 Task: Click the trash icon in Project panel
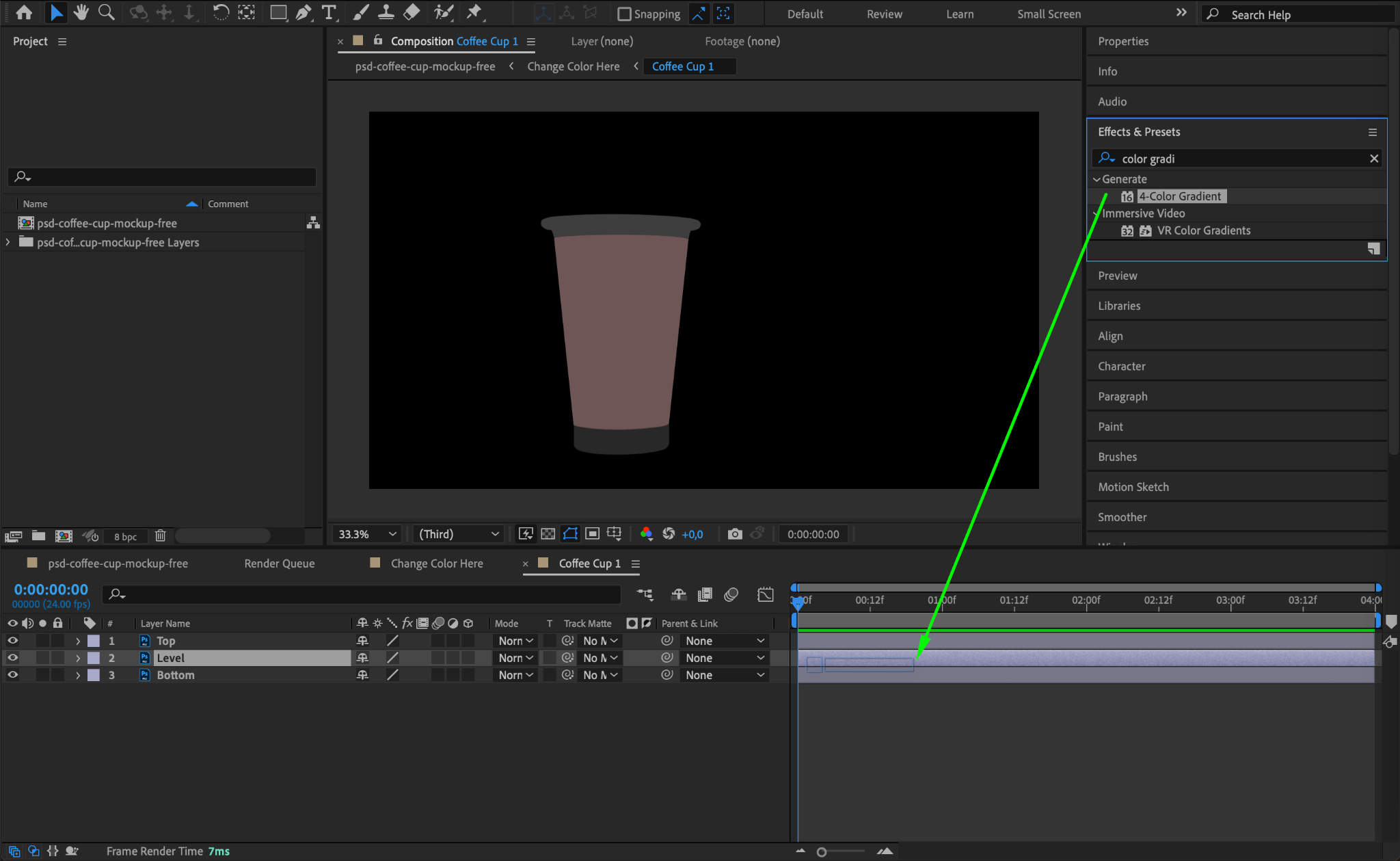160,536
